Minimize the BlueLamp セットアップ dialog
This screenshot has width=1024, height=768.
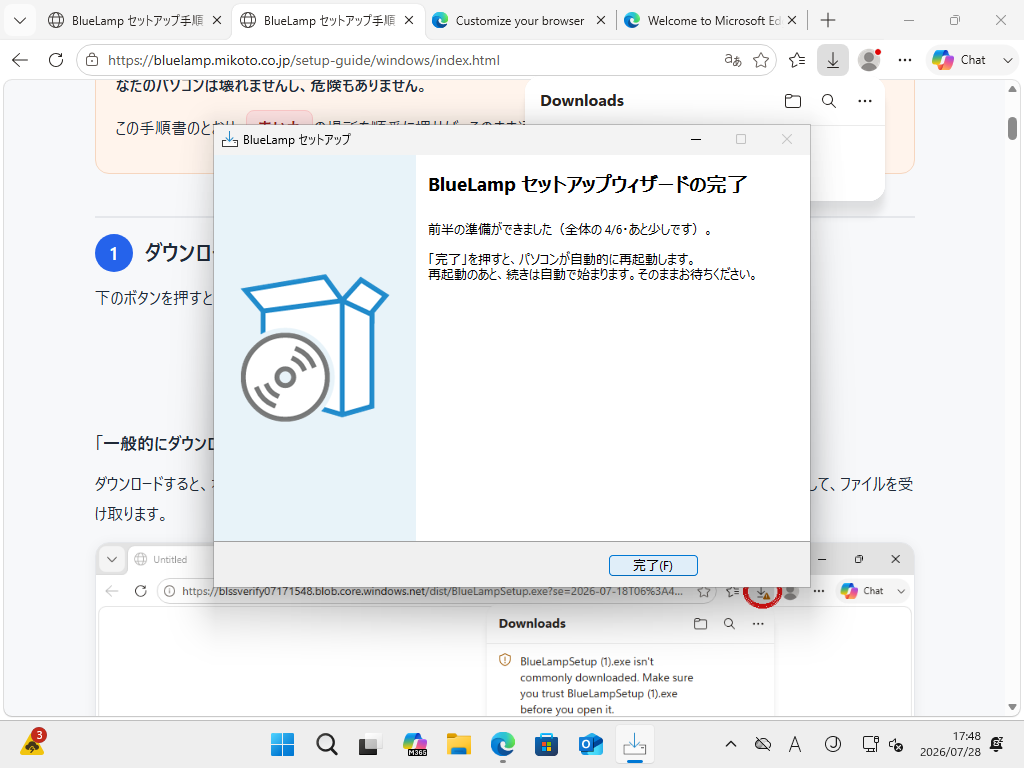point(696,139)
